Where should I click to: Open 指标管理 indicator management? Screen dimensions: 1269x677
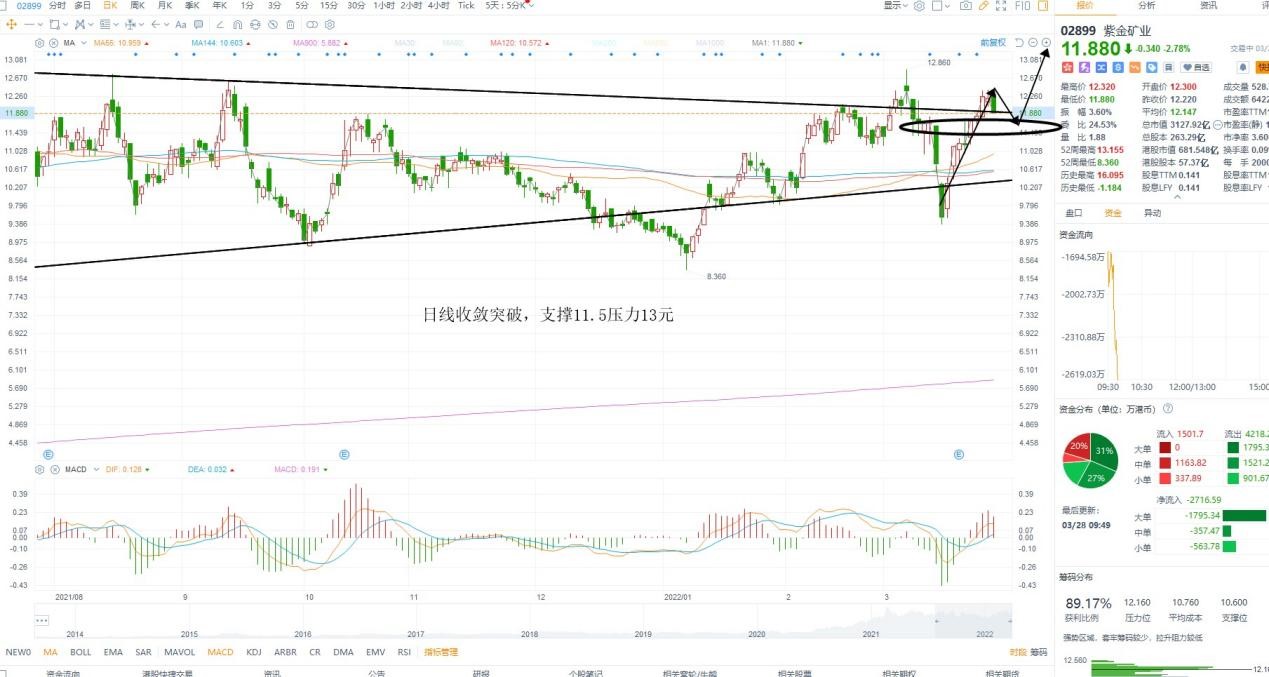(441, 652)
